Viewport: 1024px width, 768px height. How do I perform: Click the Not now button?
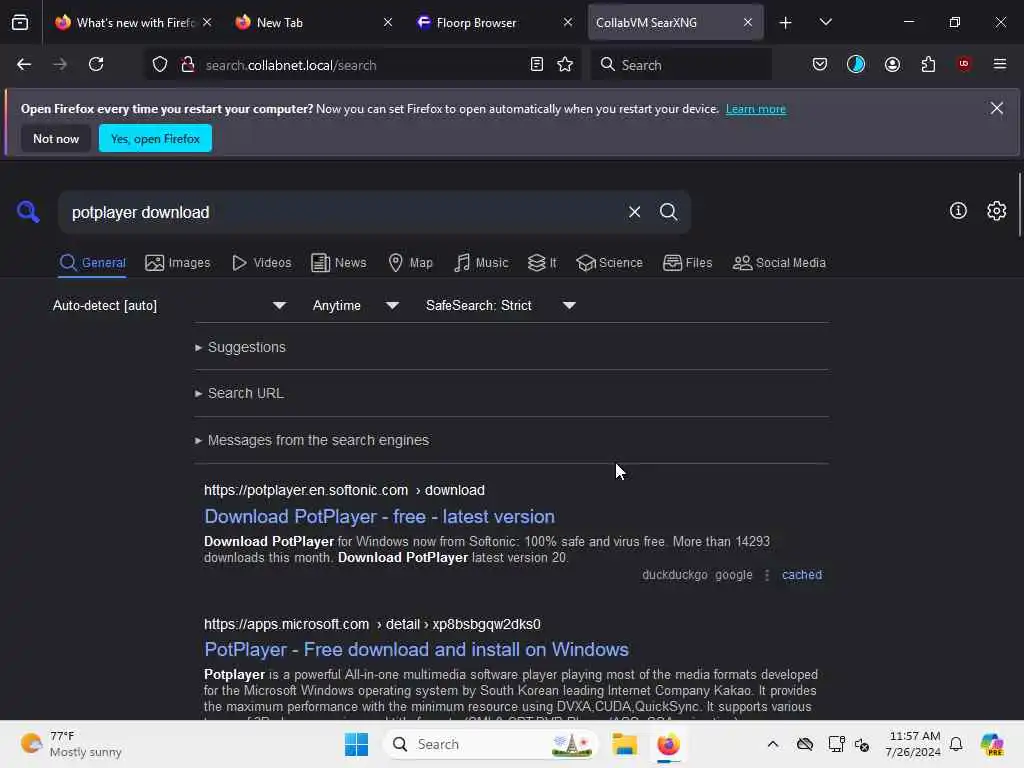click(56, 138)
